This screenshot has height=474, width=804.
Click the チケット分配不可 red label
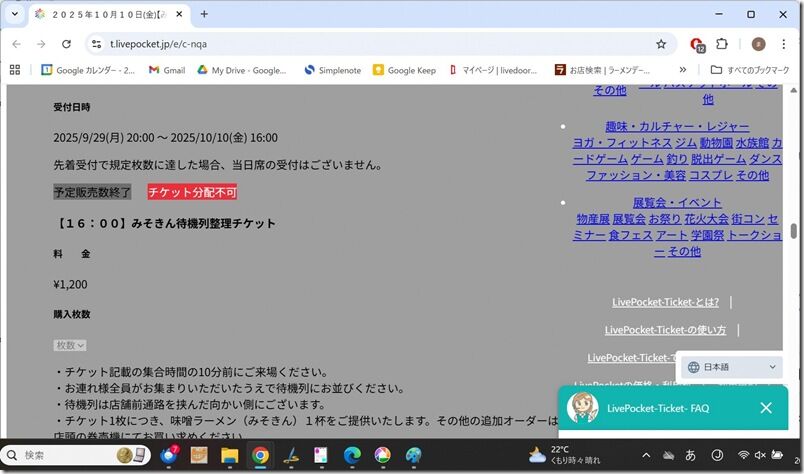tap(192, 192)
